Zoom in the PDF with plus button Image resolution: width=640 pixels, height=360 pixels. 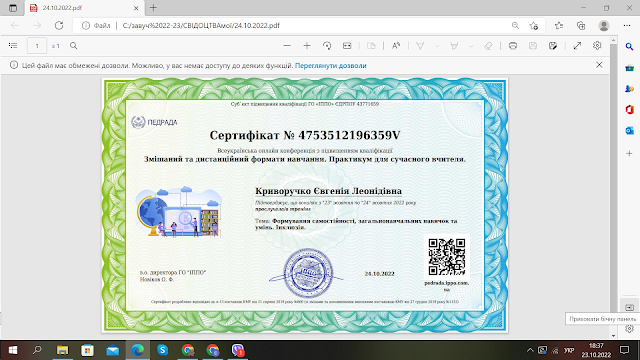[x=307, y=46]
